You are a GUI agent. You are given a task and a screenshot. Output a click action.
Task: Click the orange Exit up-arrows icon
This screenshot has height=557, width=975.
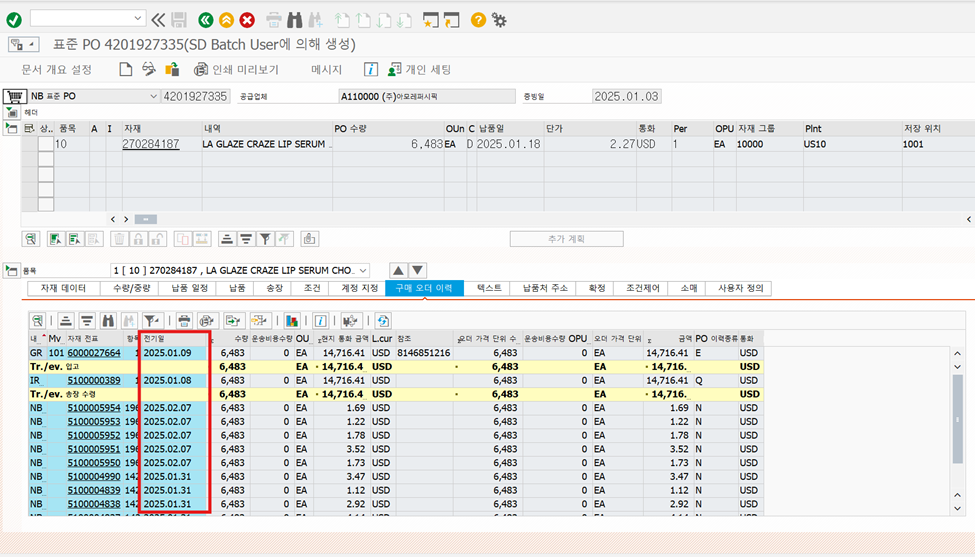(226, 21)
